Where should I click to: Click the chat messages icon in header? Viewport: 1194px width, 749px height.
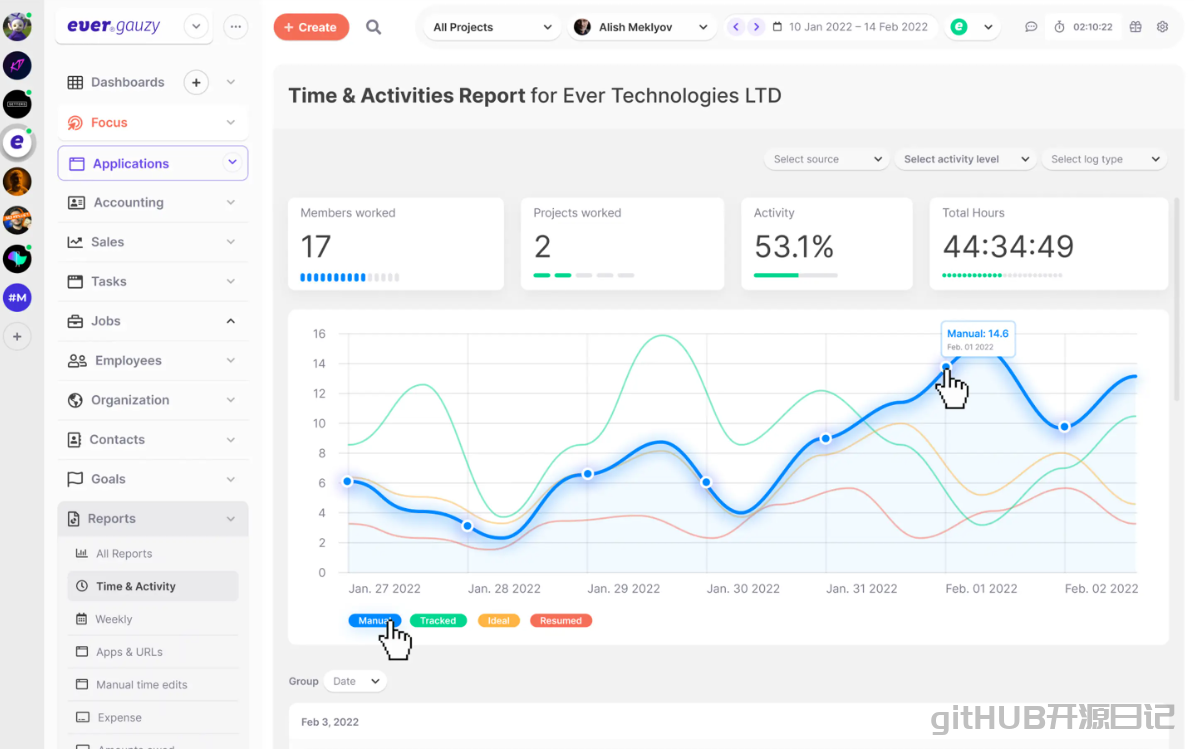coord(1031,27)
